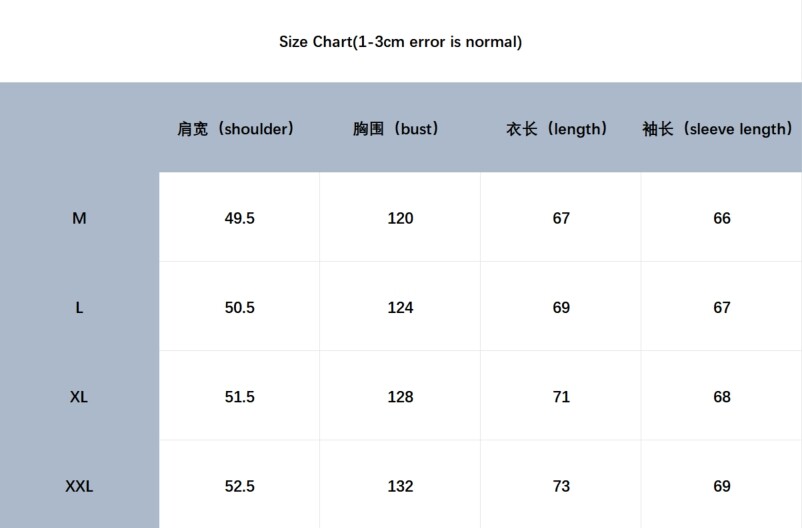
Task: Select the bust column header
Action: (396, 129)
